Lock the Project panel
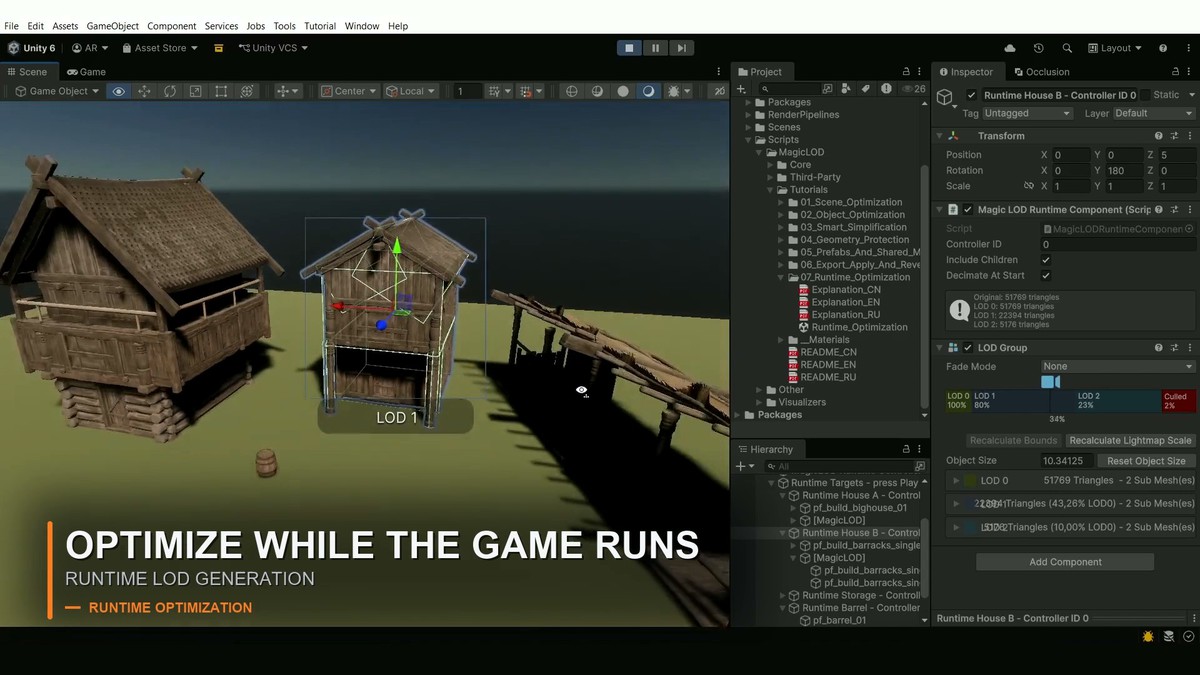The width and height of the screenshot is (1200, 675). click(906, 72)
